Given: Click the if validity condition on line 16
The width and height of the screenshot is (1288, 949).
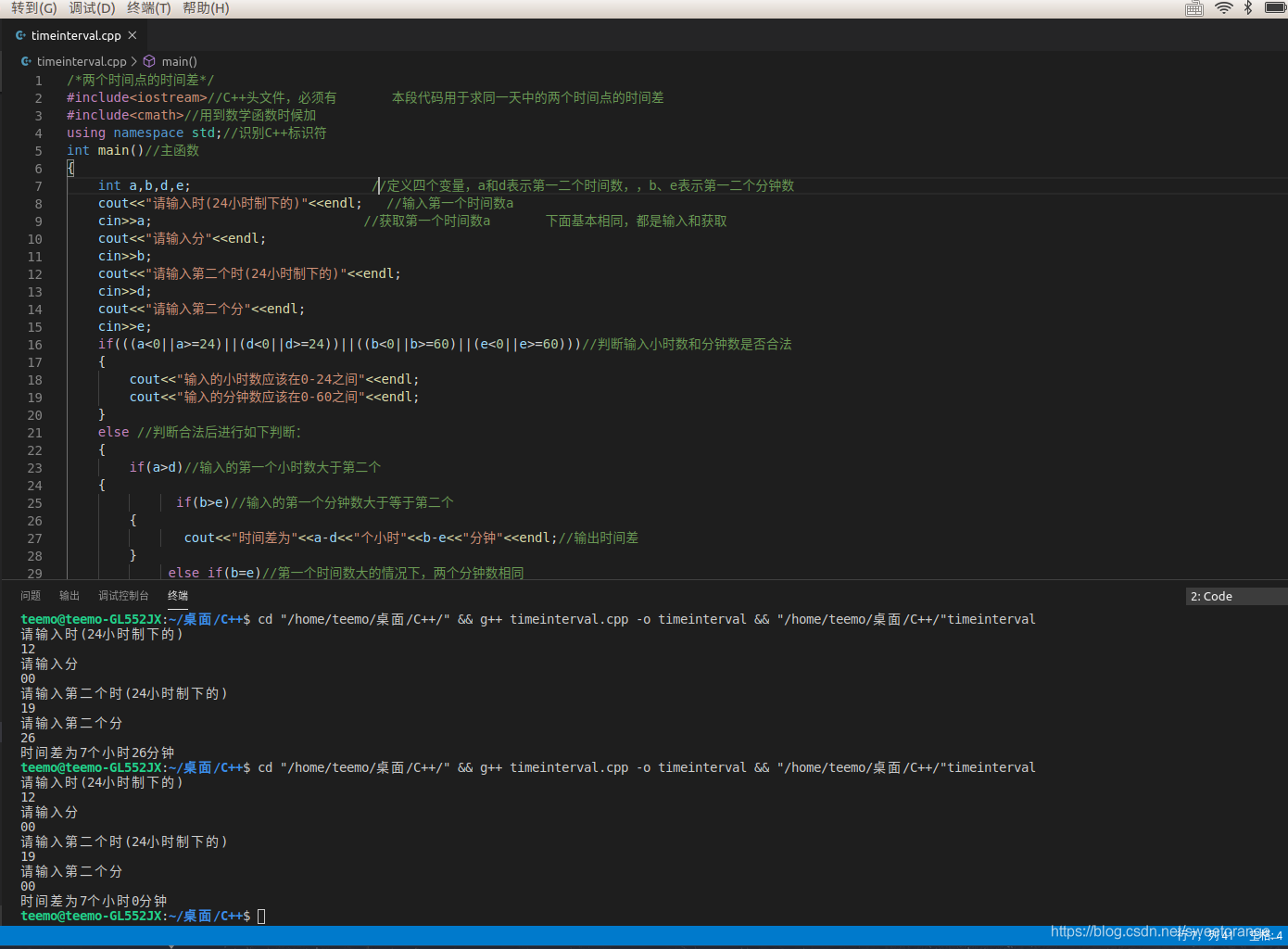Looking at the screenshot, I should coord(340,344).
